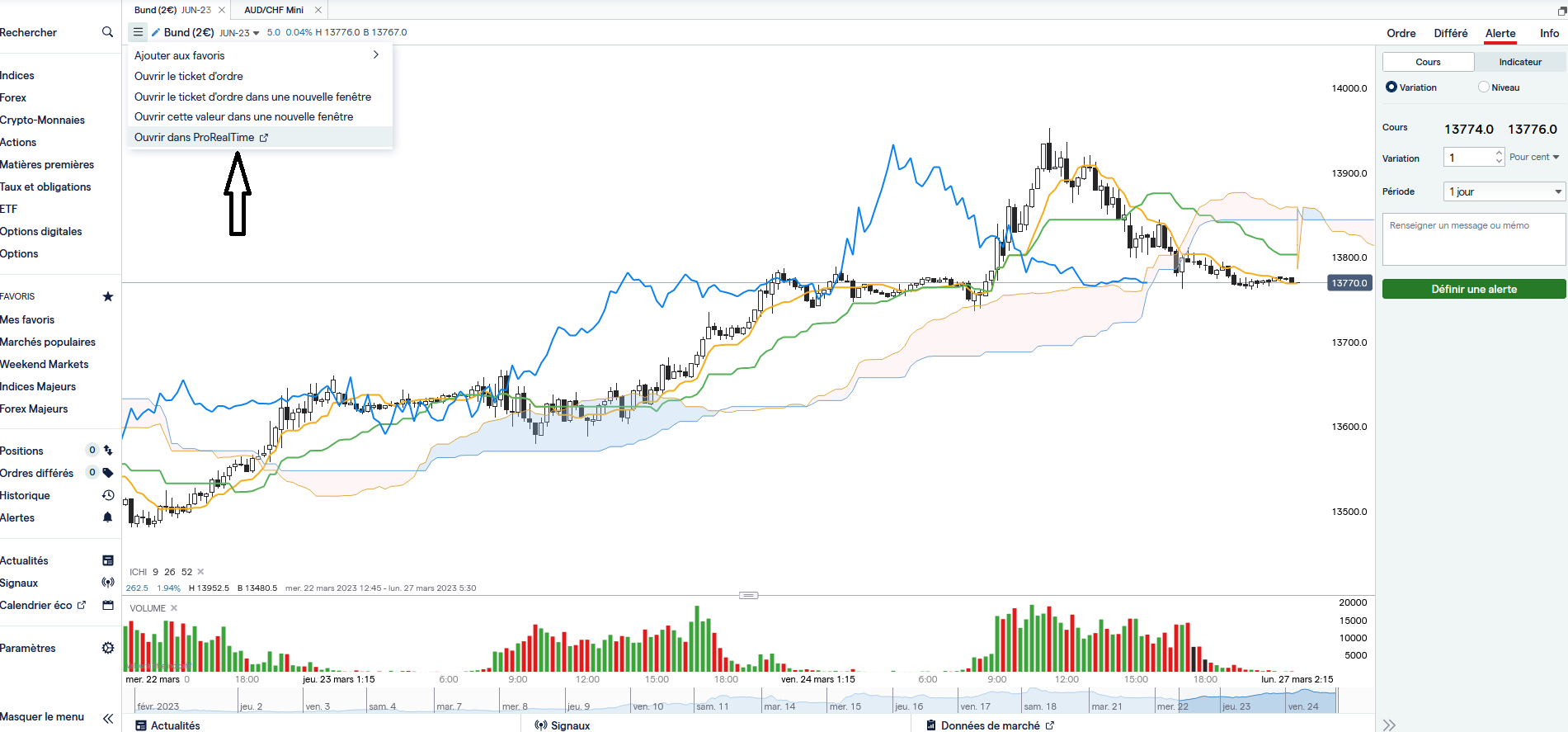Click the Ordres différés tag icon
This screenshot has height=732, width=1568.
pyautogui.click(x=108, y=473)
